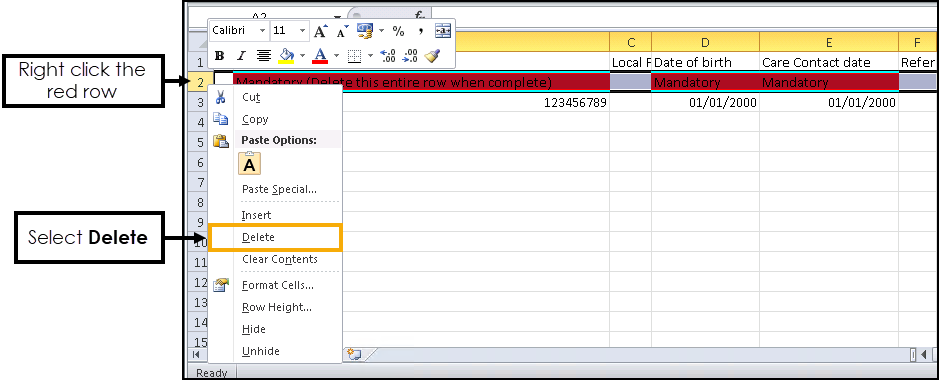
Task: Toggle Italic in the mini toolbar
Action: point(241,56)
